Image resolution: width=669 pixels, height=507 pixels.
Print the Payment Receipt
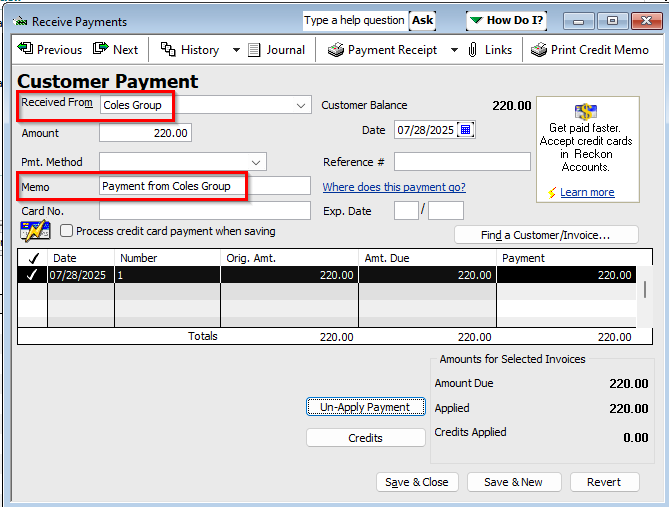click(x=382, y=50)
